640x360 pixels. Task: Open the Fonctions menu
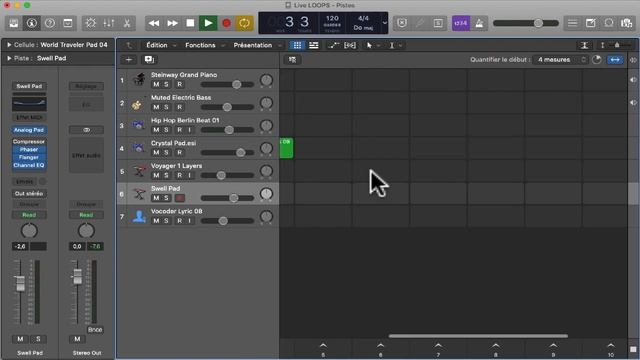click(x=200, y=45)
